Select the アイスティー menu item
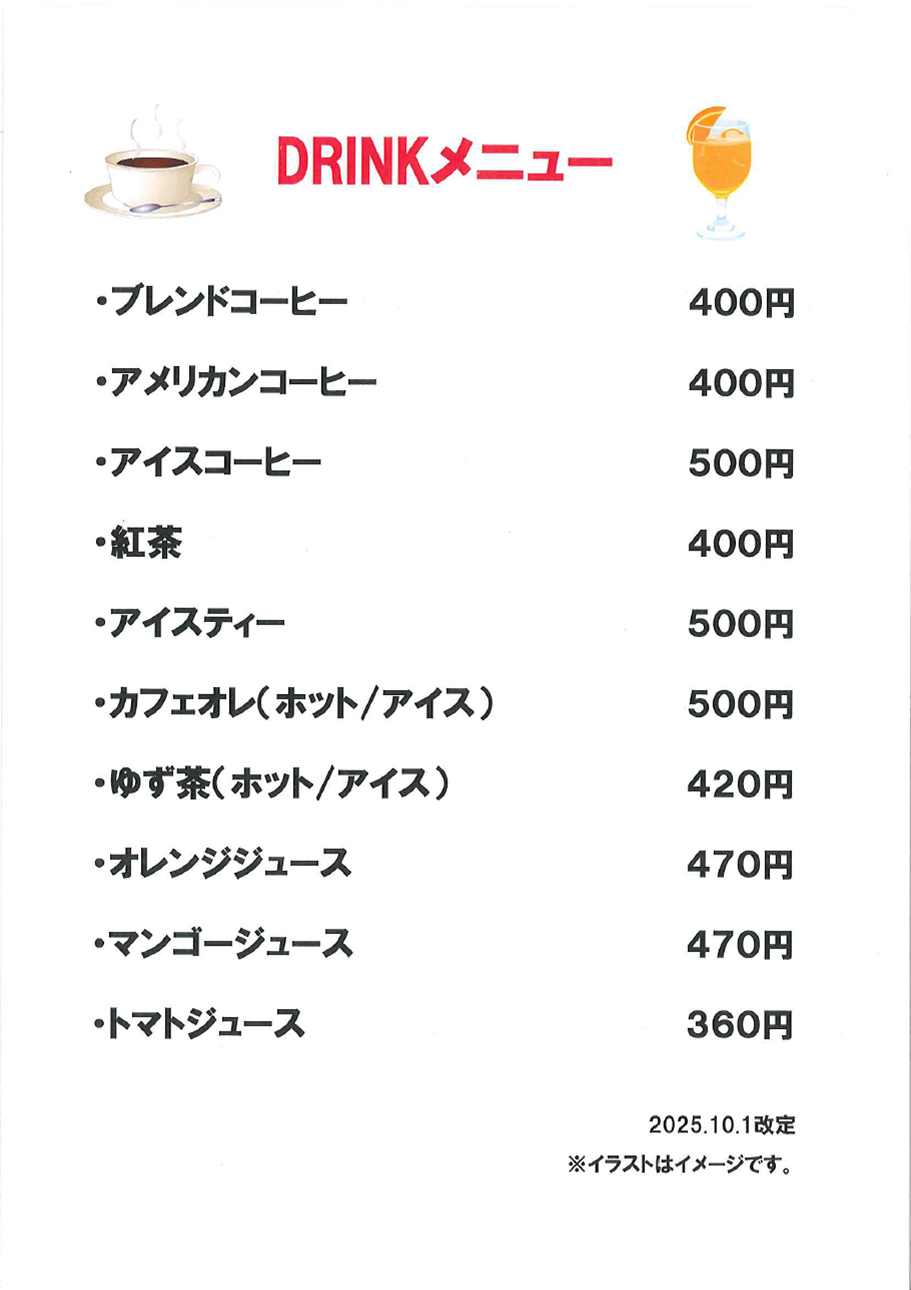The image size is (911, 1290). [x=191, y=625]
